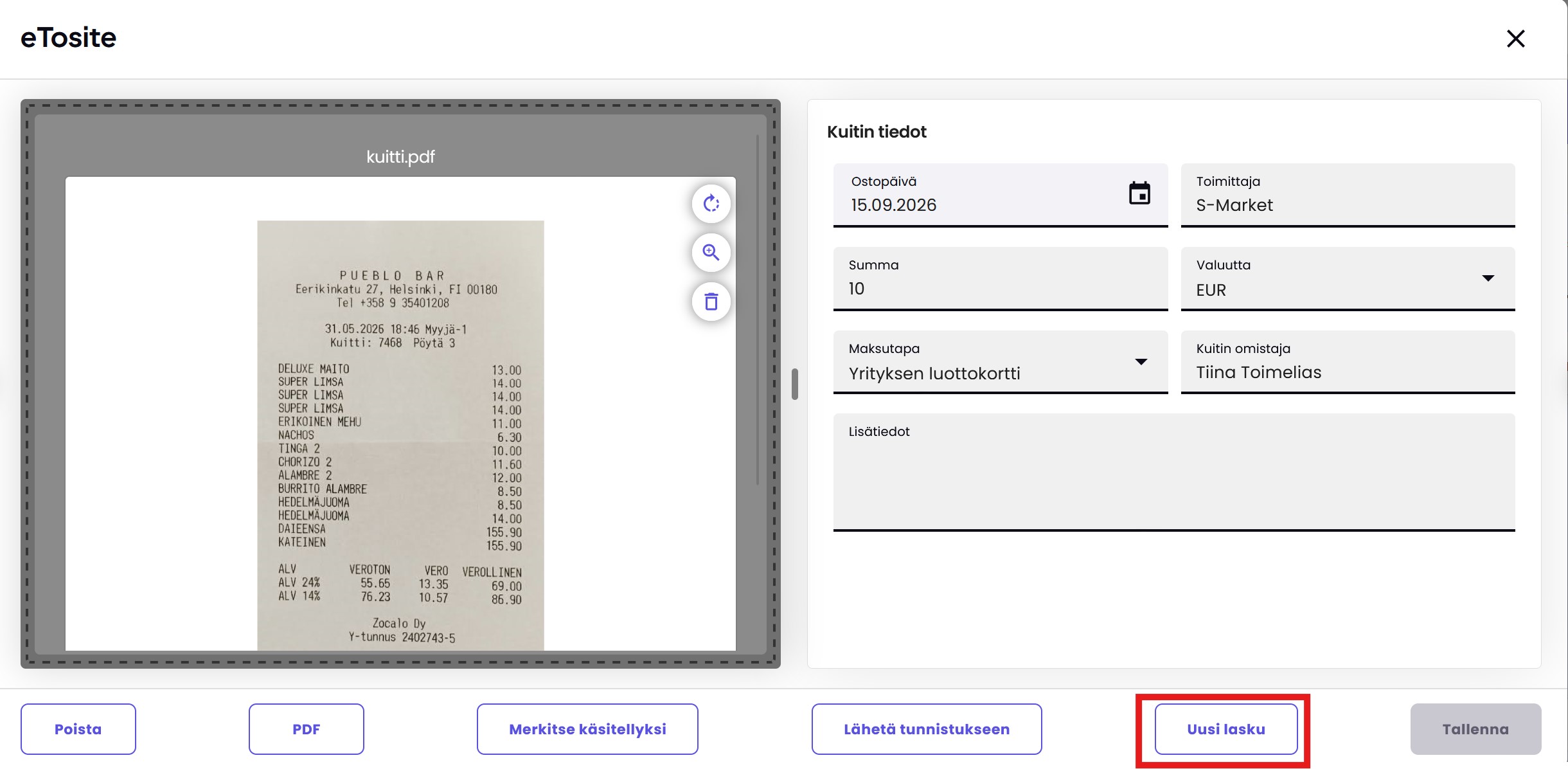
Task: Grab the panel divider handle
Action: [x=795, y=384]
